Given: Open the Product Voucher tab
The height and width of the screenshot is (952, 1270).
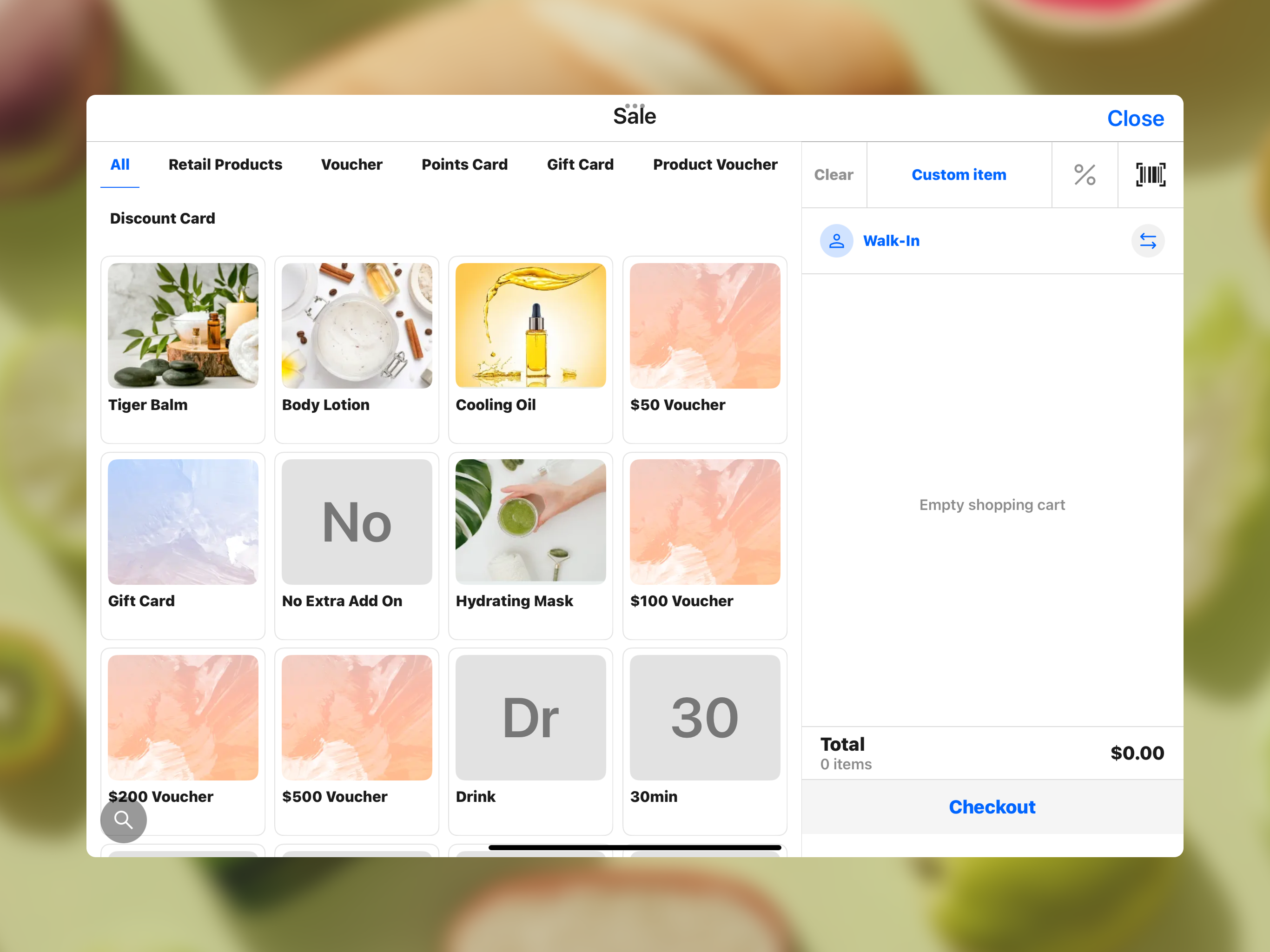Looking at the screenshot, I should pyautogui.click(x=715, y=165).
